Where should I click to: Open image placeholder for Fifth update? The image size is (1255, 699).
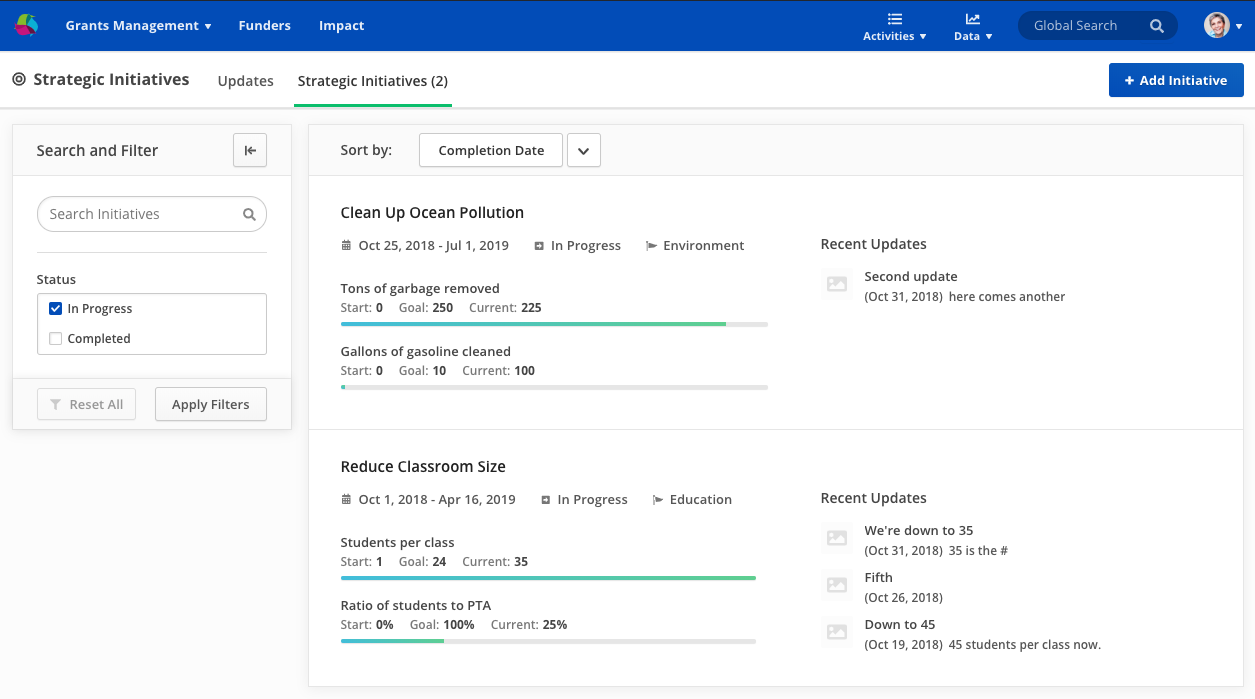pyautogui.click(x=837, y=586)
